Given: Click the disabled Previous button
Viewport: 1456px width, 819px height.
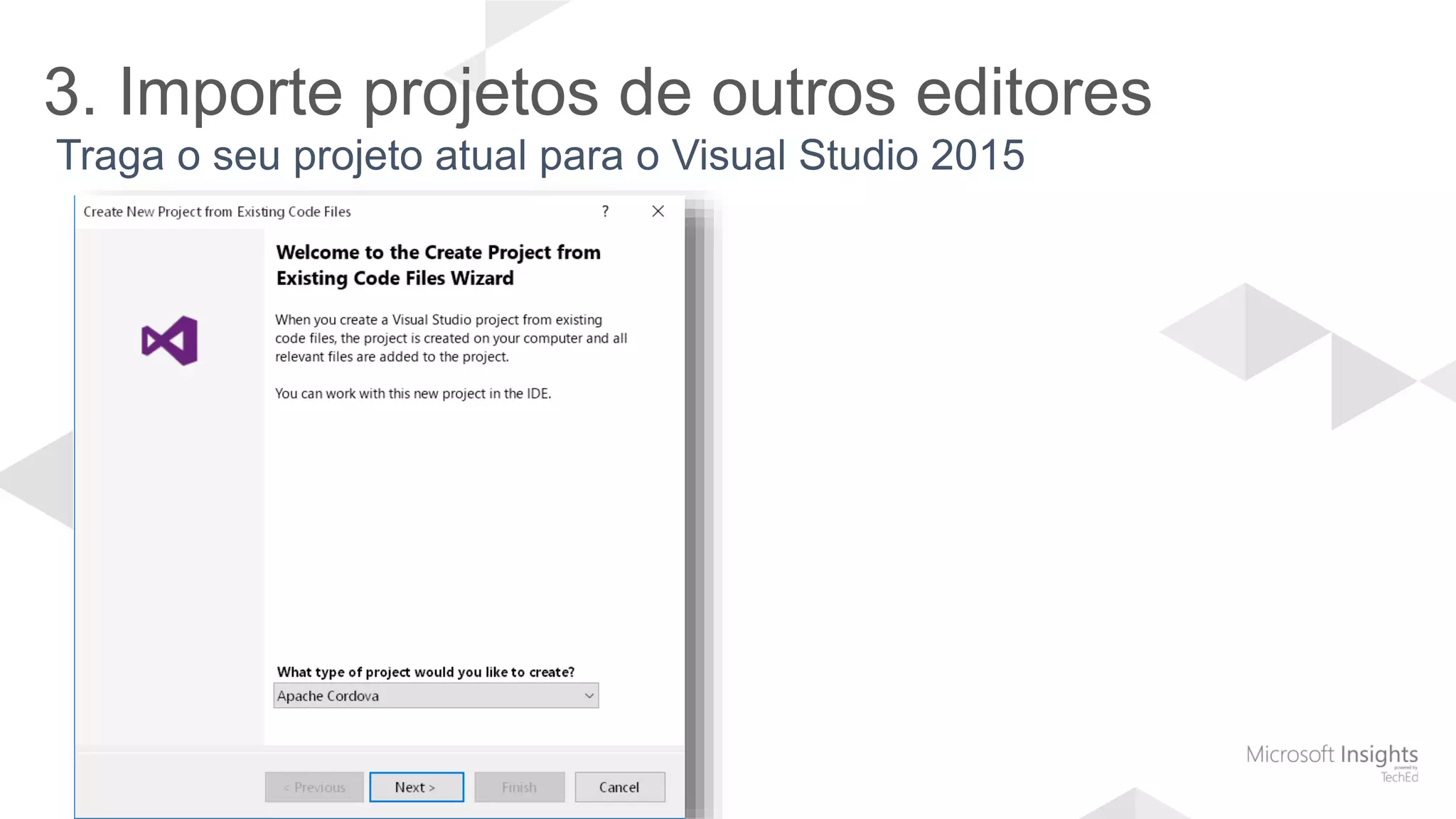Looking at the screenshot, I should pyautogui.click(x=314, y=787).
